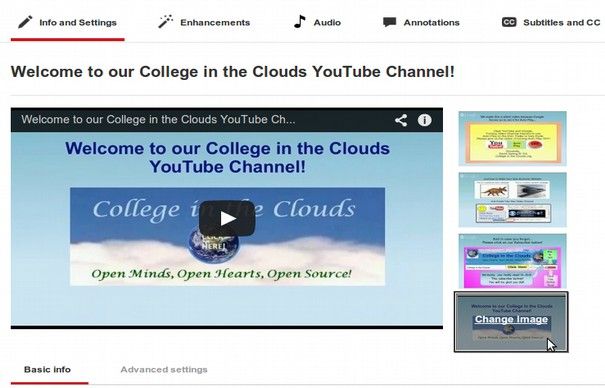This screenshot has height=388, width=605.
Task: Click the info icon in the video player
Action: (x=424, y=120)
